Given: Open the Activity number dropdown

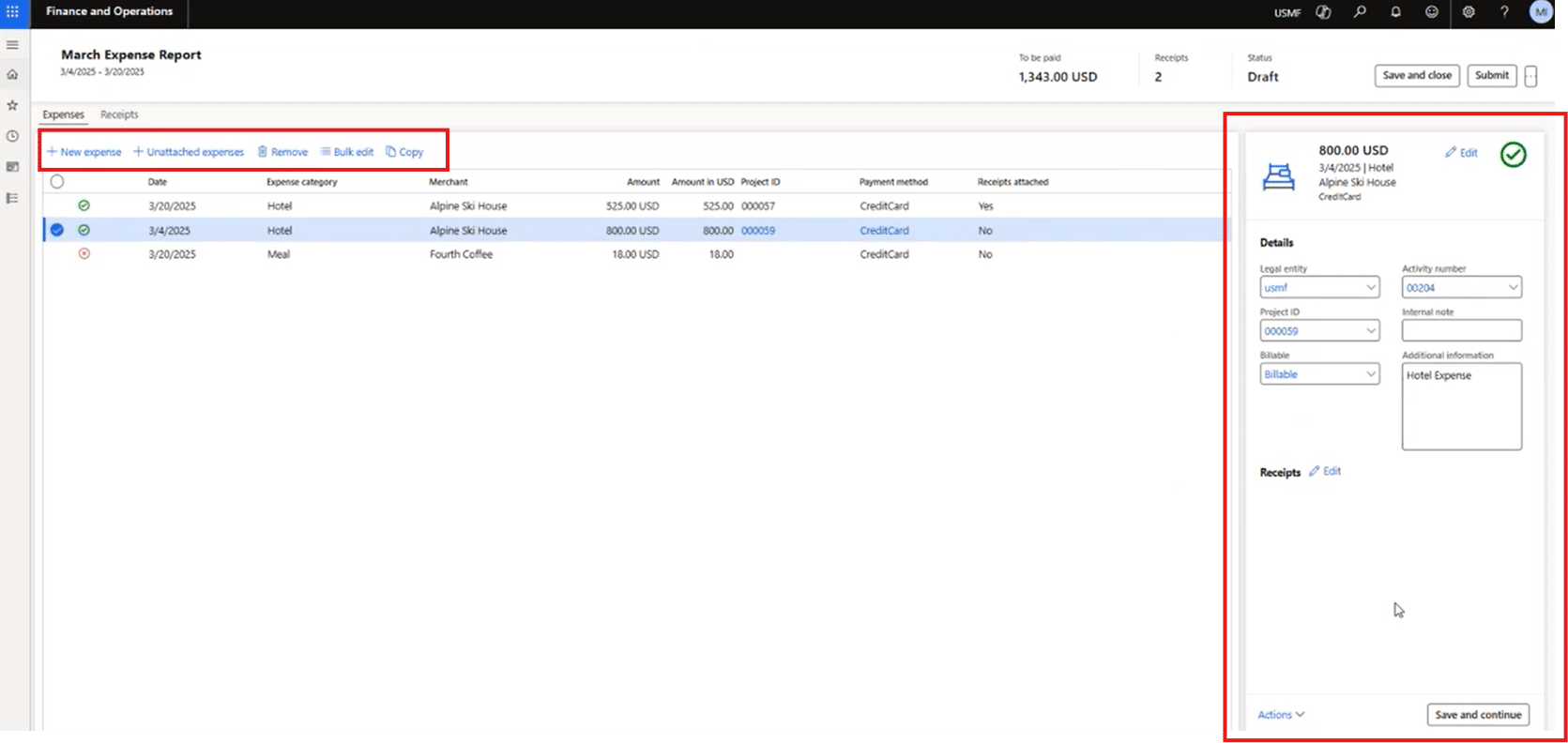Looking at the screenshot, I should (1513, 288).
